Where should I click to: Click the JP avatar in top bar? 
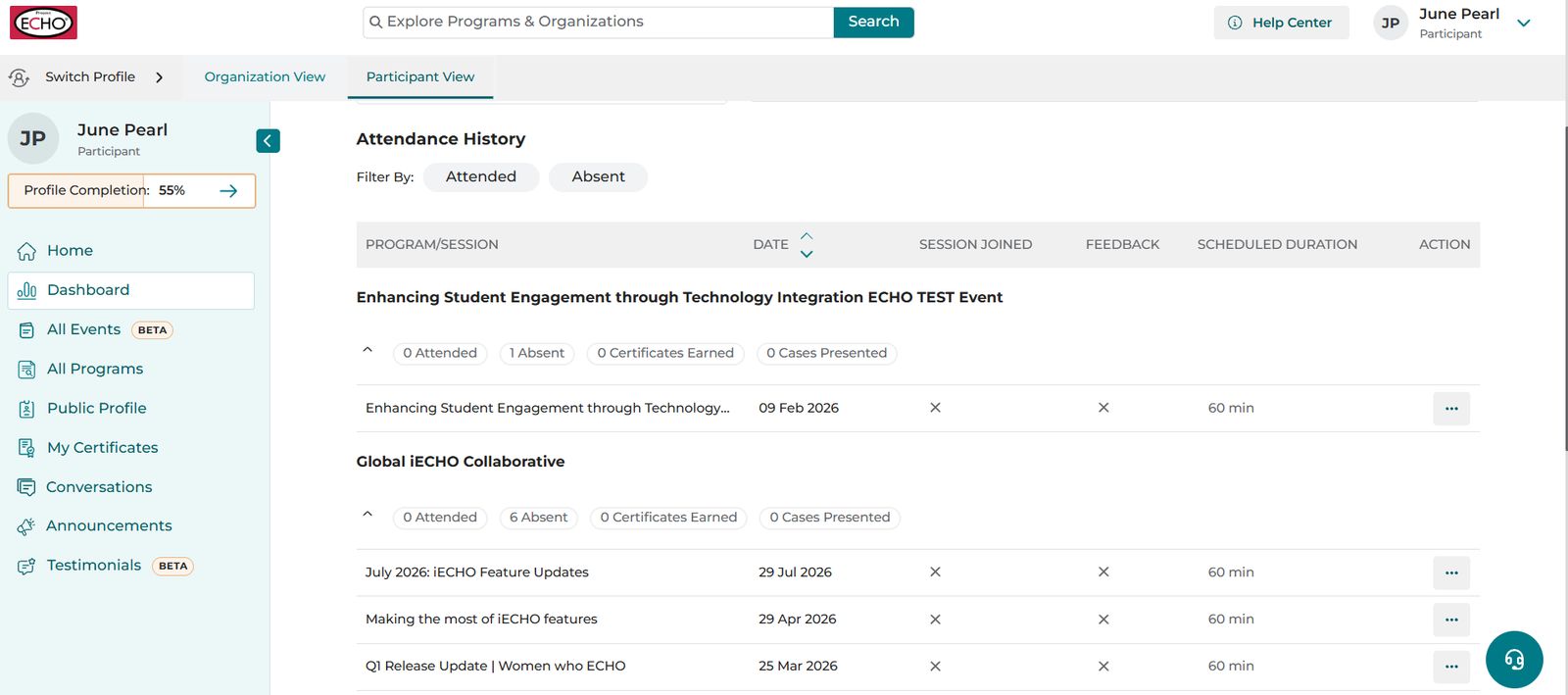tap(1391, 23)
